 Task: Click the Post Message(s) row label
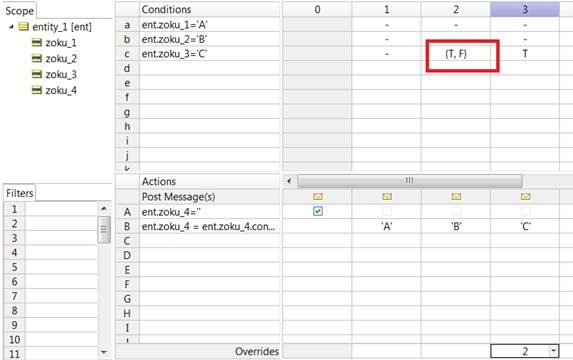178,197
